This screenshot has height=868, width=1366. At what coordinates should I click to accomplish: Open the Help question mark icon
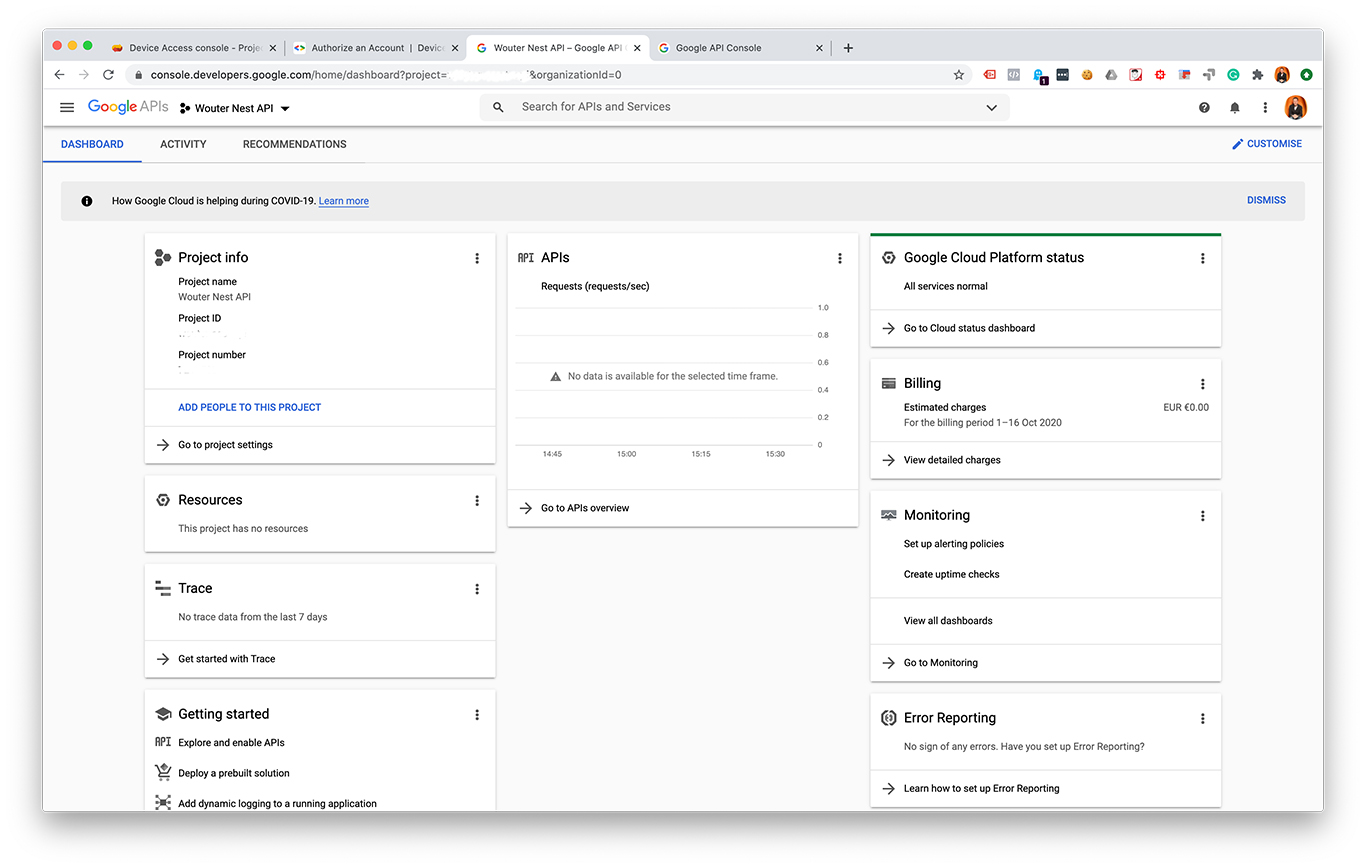click(x=1204, y=108)
